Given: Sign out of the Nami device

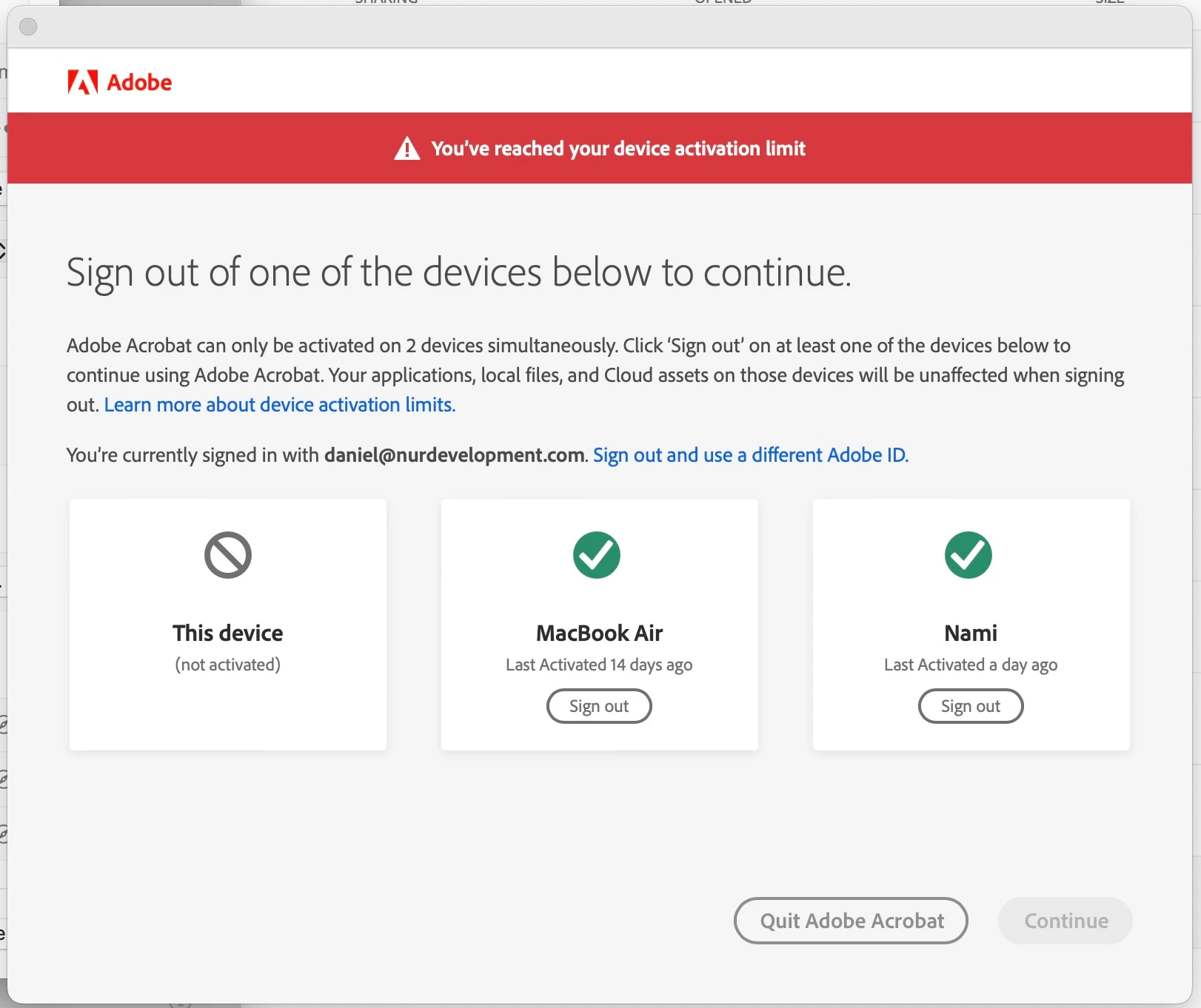Looking at the screenshot, I should coord(971,706).
